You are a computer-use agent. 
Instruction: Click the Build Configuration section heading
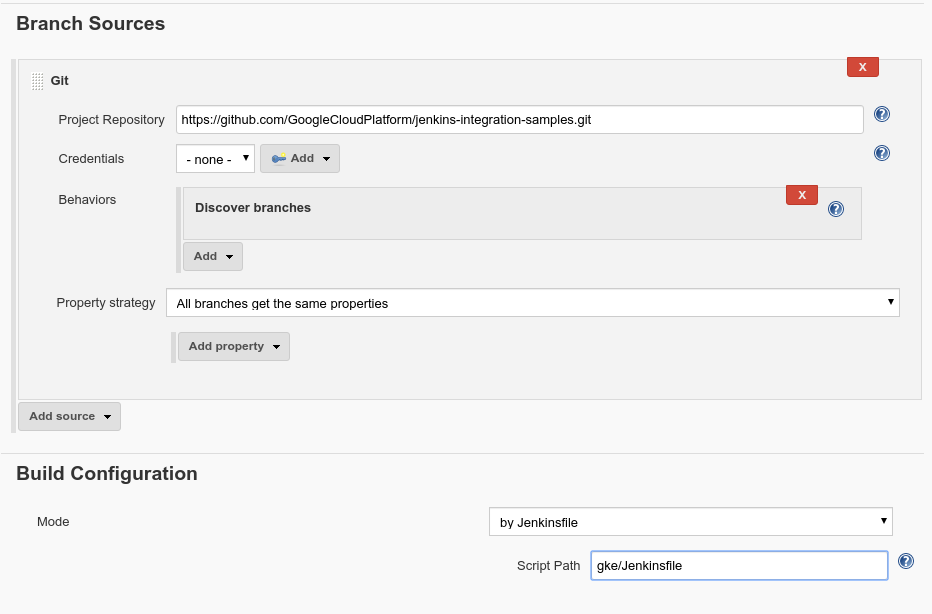(x=107, y=474)
